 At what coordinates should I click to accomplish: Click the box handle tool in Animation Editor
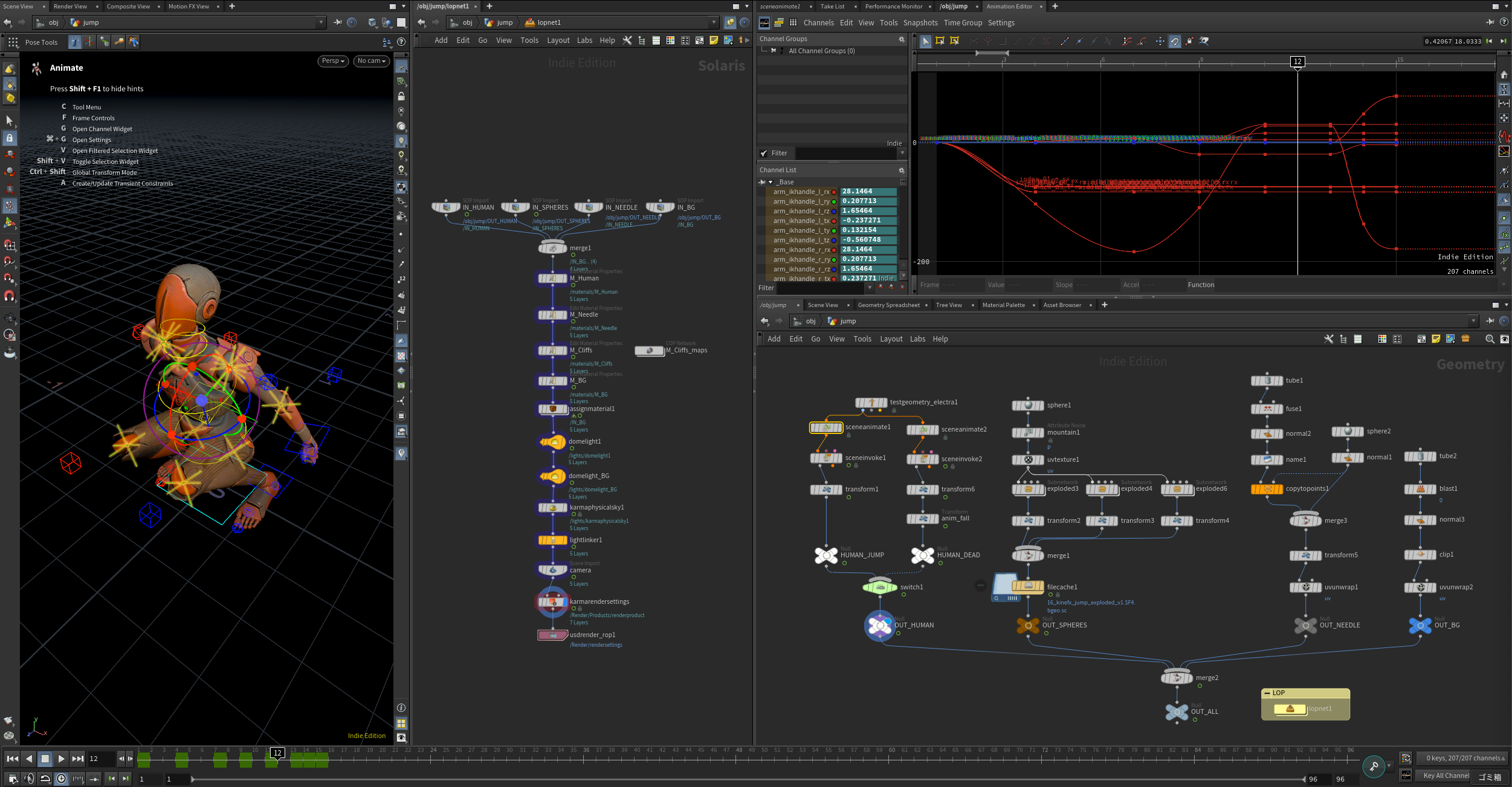[x=940, y=41]
